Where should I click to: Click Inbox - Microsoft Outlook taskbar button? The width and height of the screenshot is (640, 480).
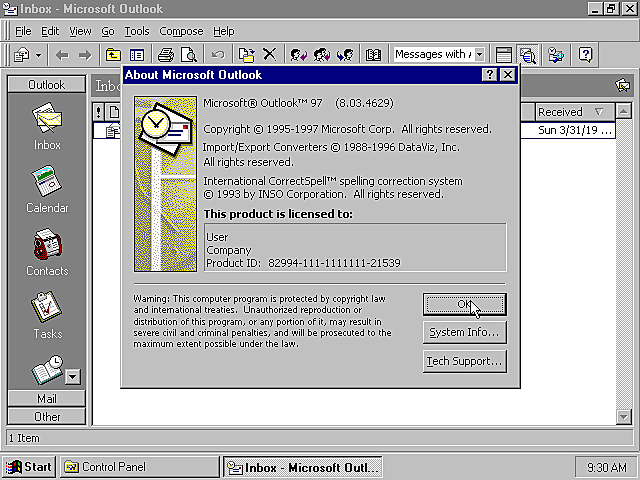tap(302, 467)
